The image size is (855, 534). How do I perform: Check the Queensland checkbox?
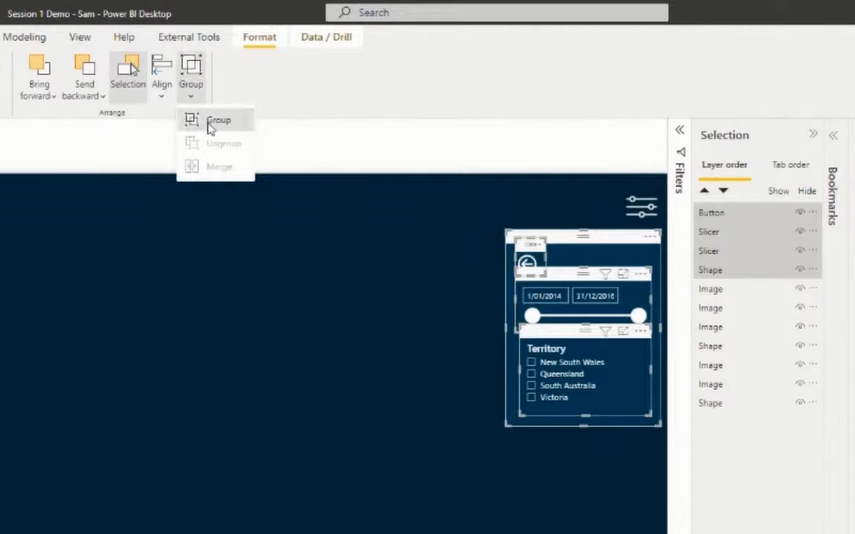tap(531, 374)
